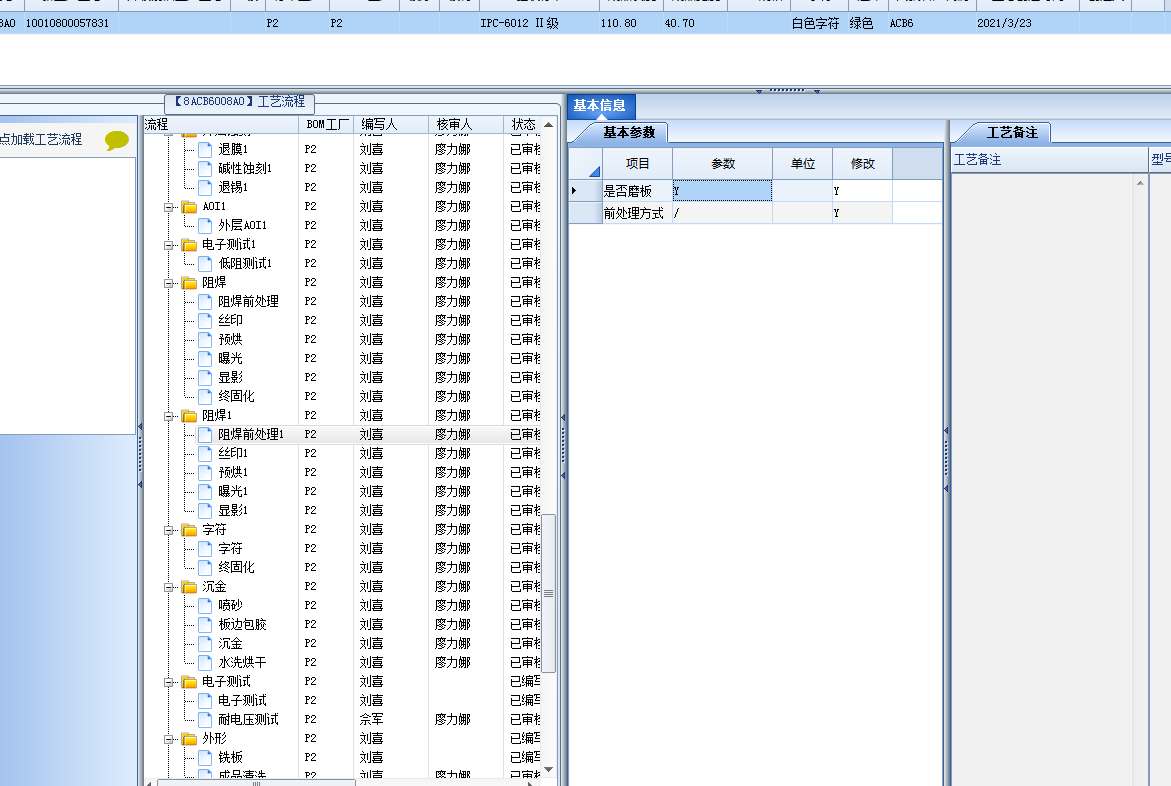This screenshot has height=786, width=1171.
Task: Click the grid corner select-all triangle
Action: point(594,172)
